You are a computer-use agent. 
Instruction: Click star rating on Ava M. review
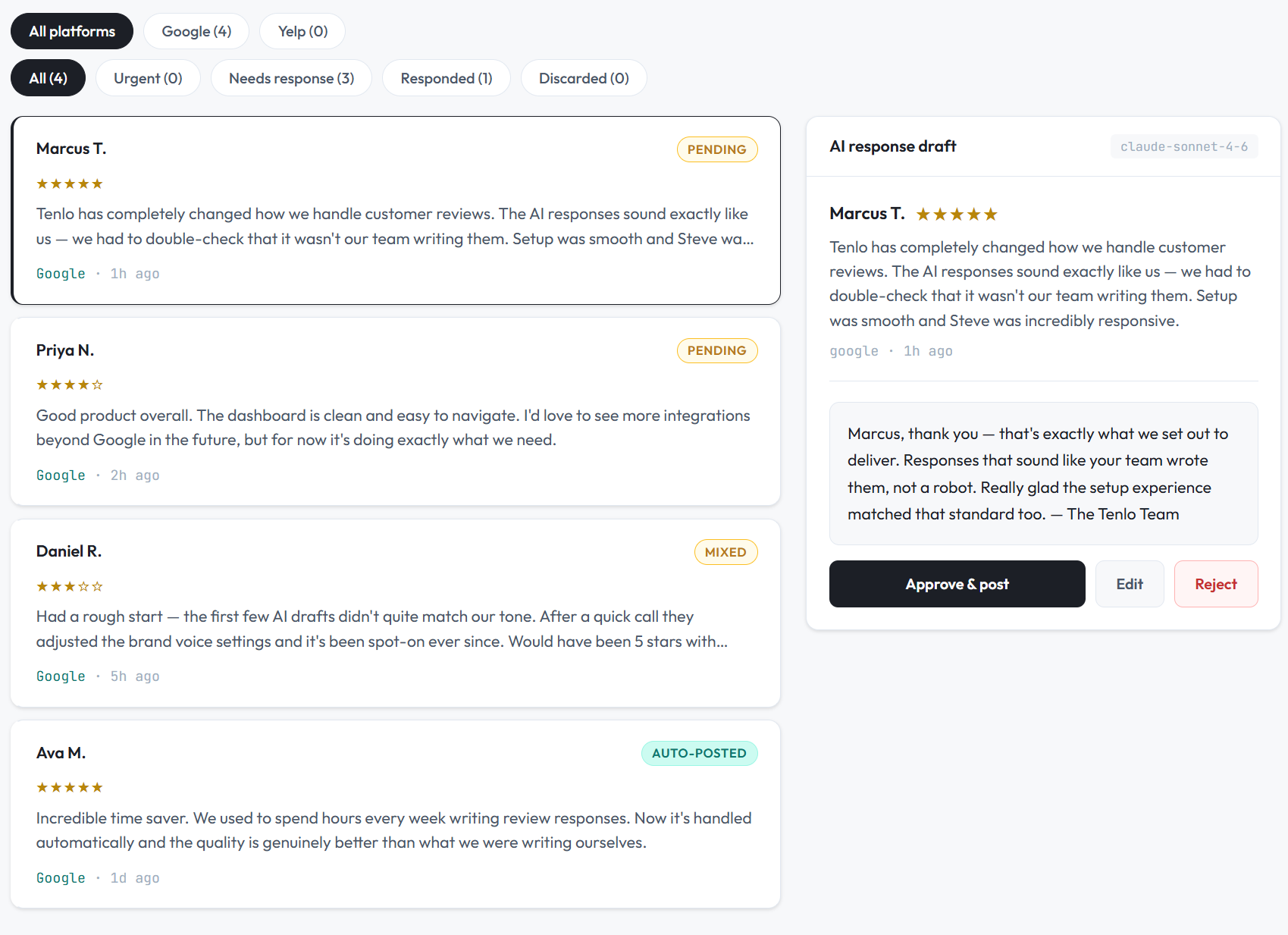[x=70, y=787]
